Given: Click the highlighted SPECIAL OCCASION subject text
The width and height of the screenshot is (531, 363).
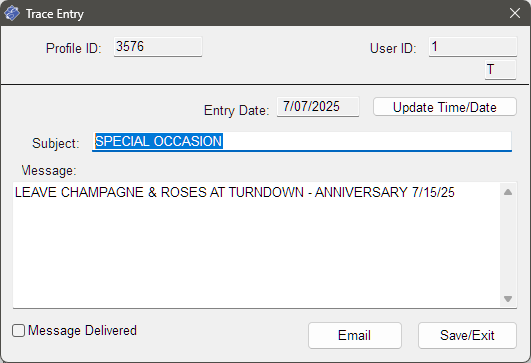Looking at the screenshot, I should pos(158,141).
